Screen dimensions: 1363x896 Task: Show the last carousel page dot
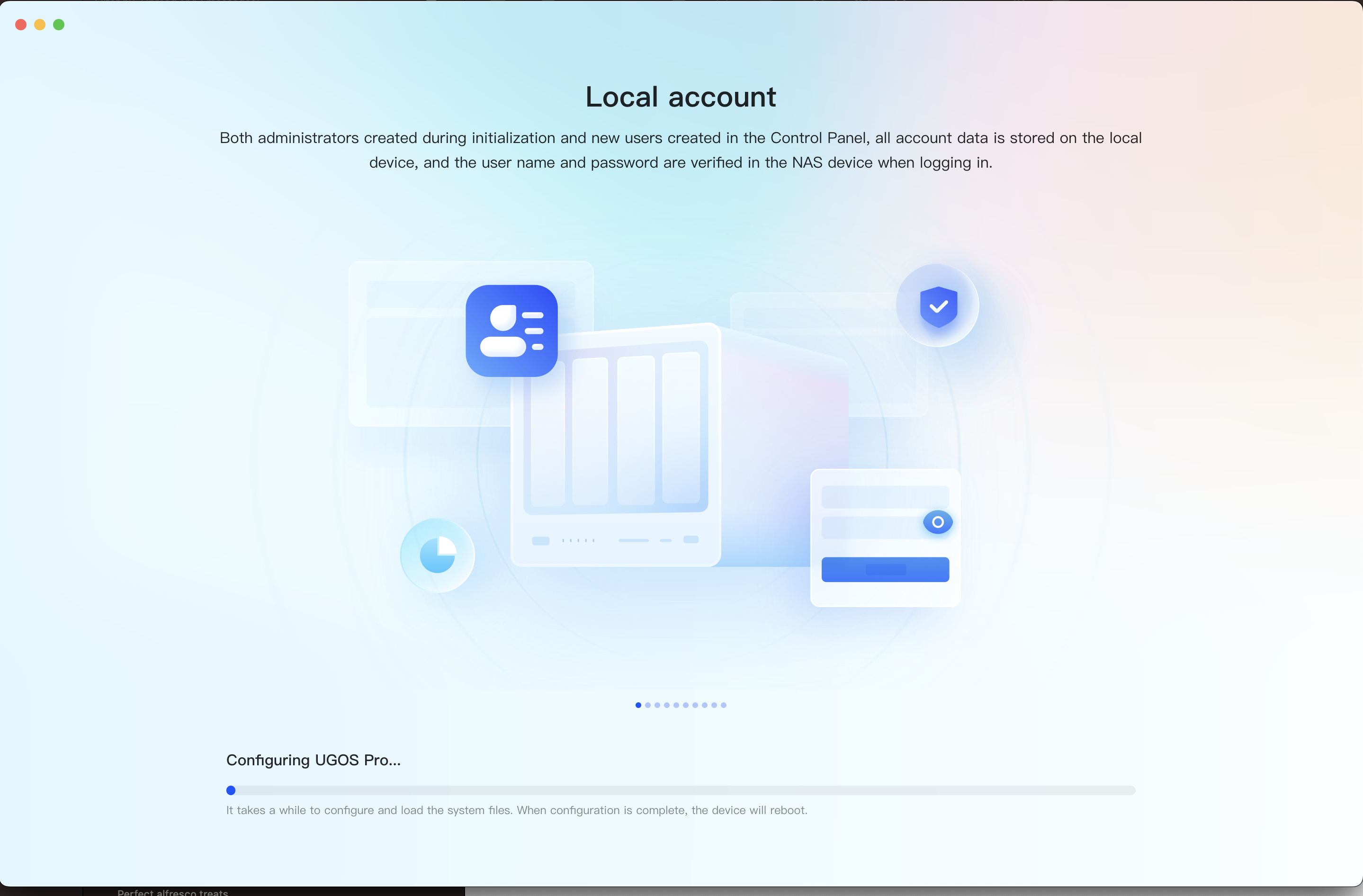[x=724, y=705]
